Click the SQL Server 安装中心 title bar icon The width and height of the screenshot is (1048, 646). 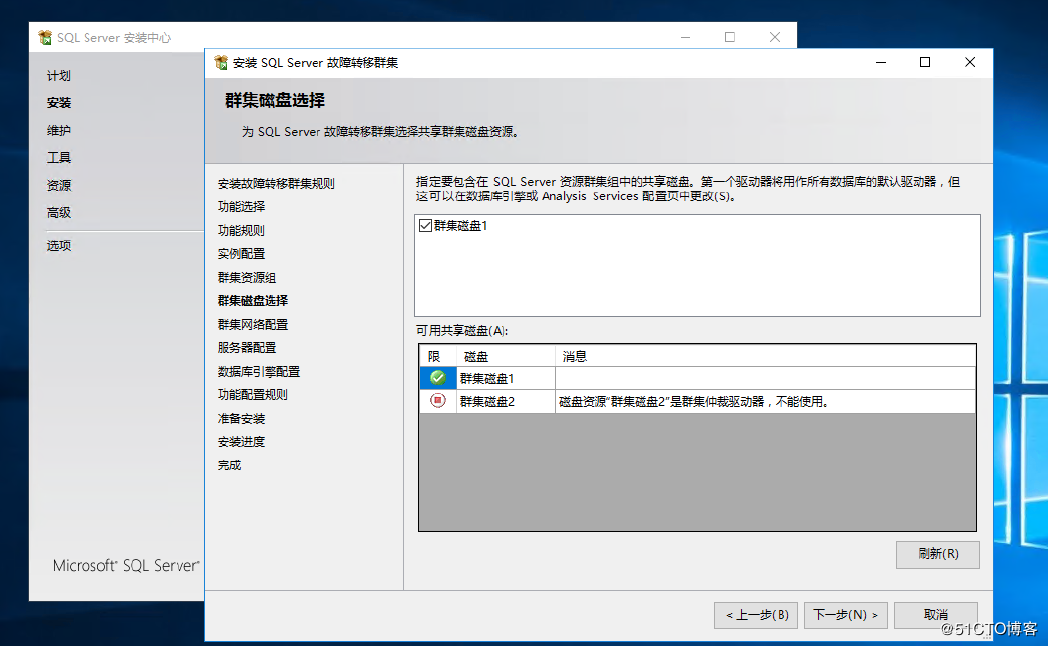point(44,36)
